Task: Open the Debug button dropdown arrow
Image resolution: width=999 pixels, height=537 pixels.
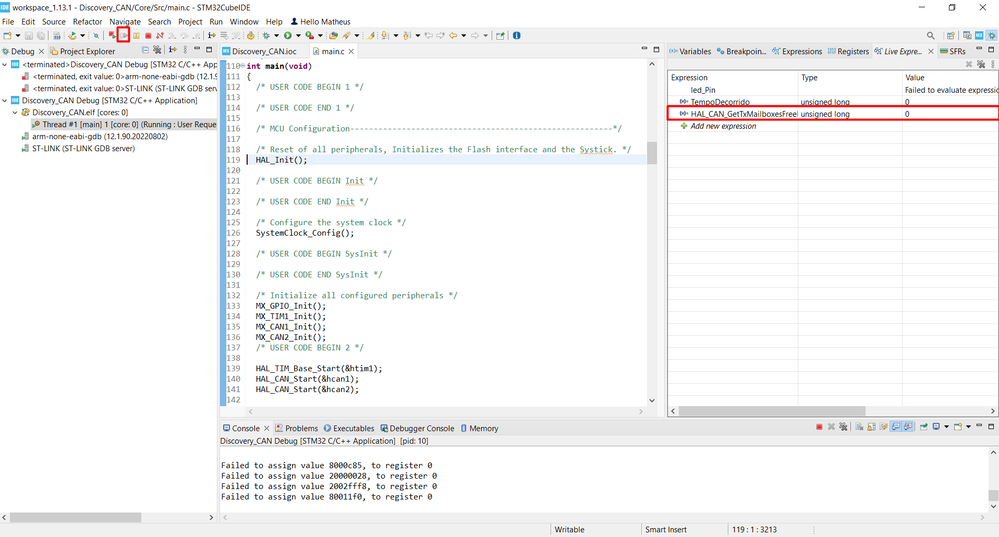Action: coord(275,36)
